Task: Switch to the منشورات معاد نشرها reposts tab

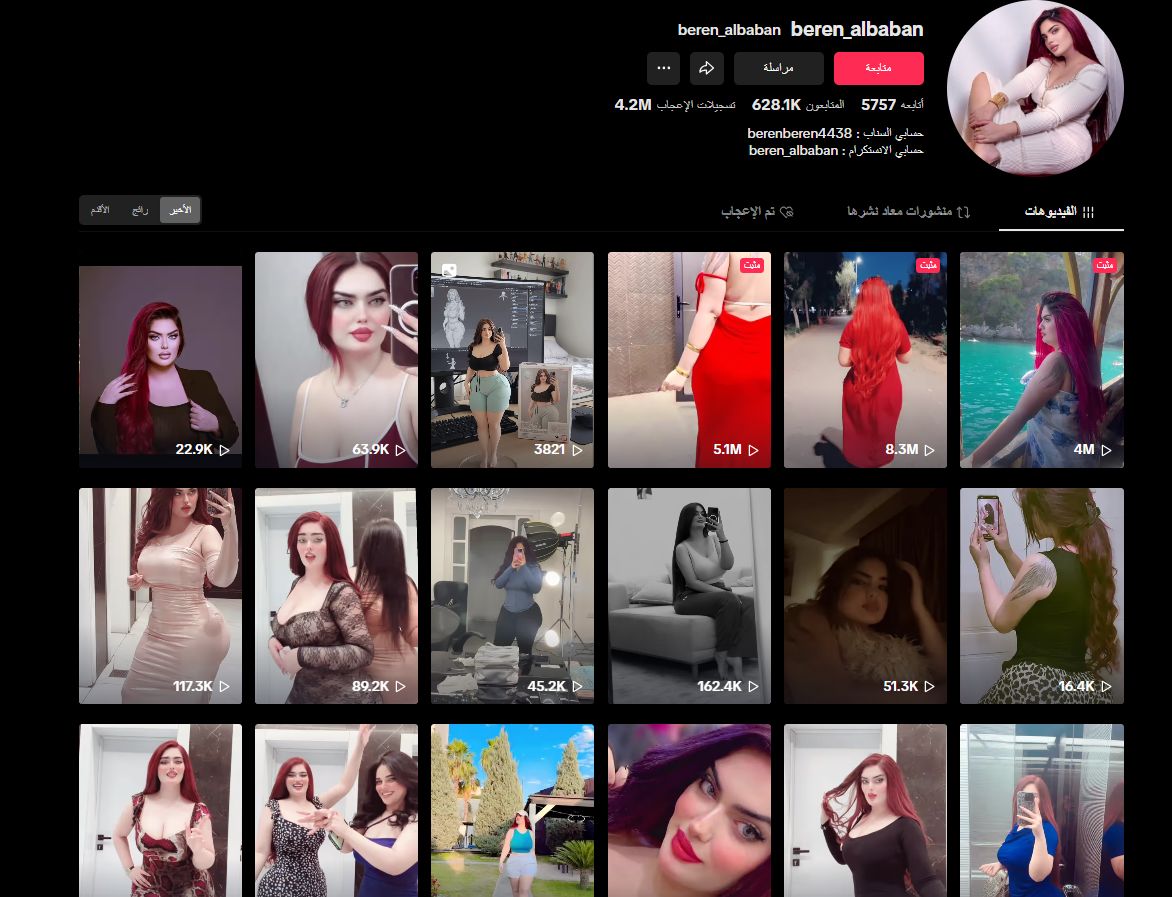Action: pyautogui.click(x=908, y=212)
